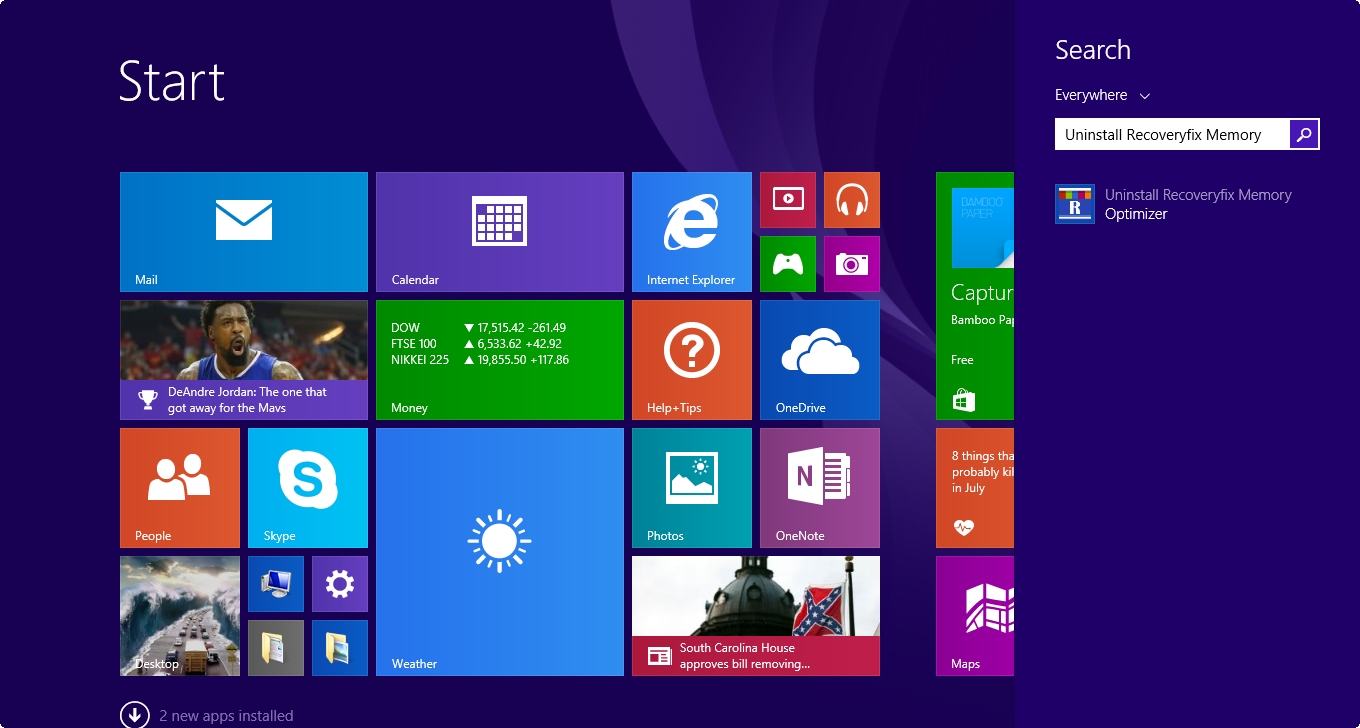Open DeAndre Jordan sports news tile
Screen dimensions: 1360x728
244,360
